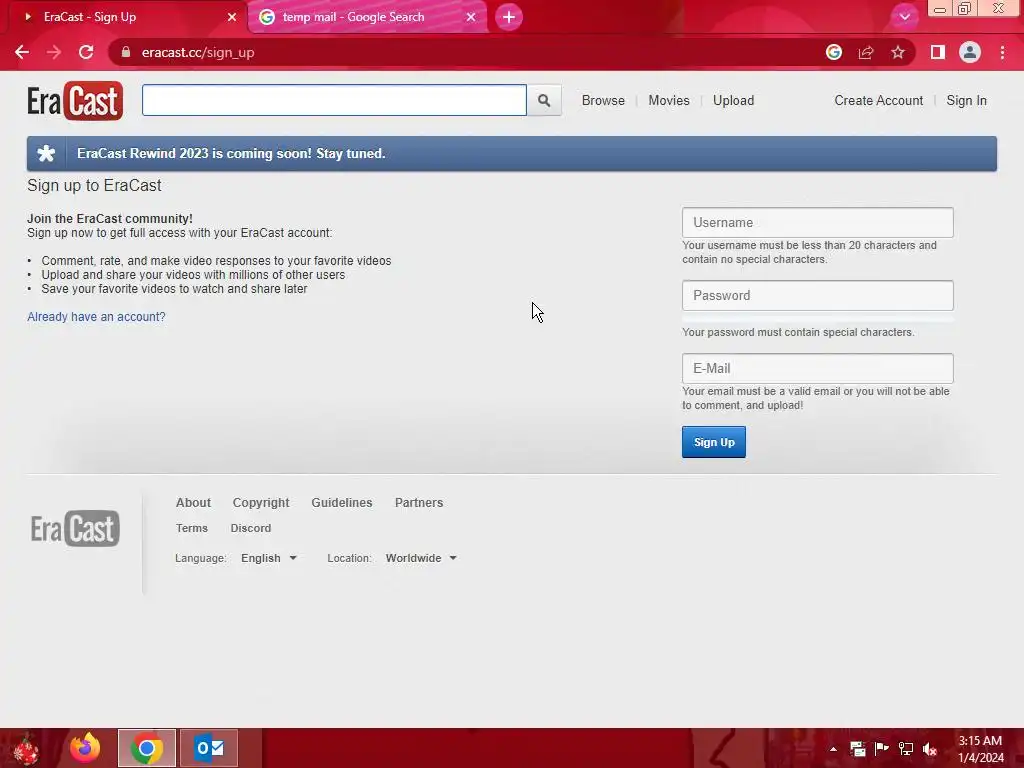Open the Chrome profile avatar
The image size is (1024, 768).
[970, 52]
